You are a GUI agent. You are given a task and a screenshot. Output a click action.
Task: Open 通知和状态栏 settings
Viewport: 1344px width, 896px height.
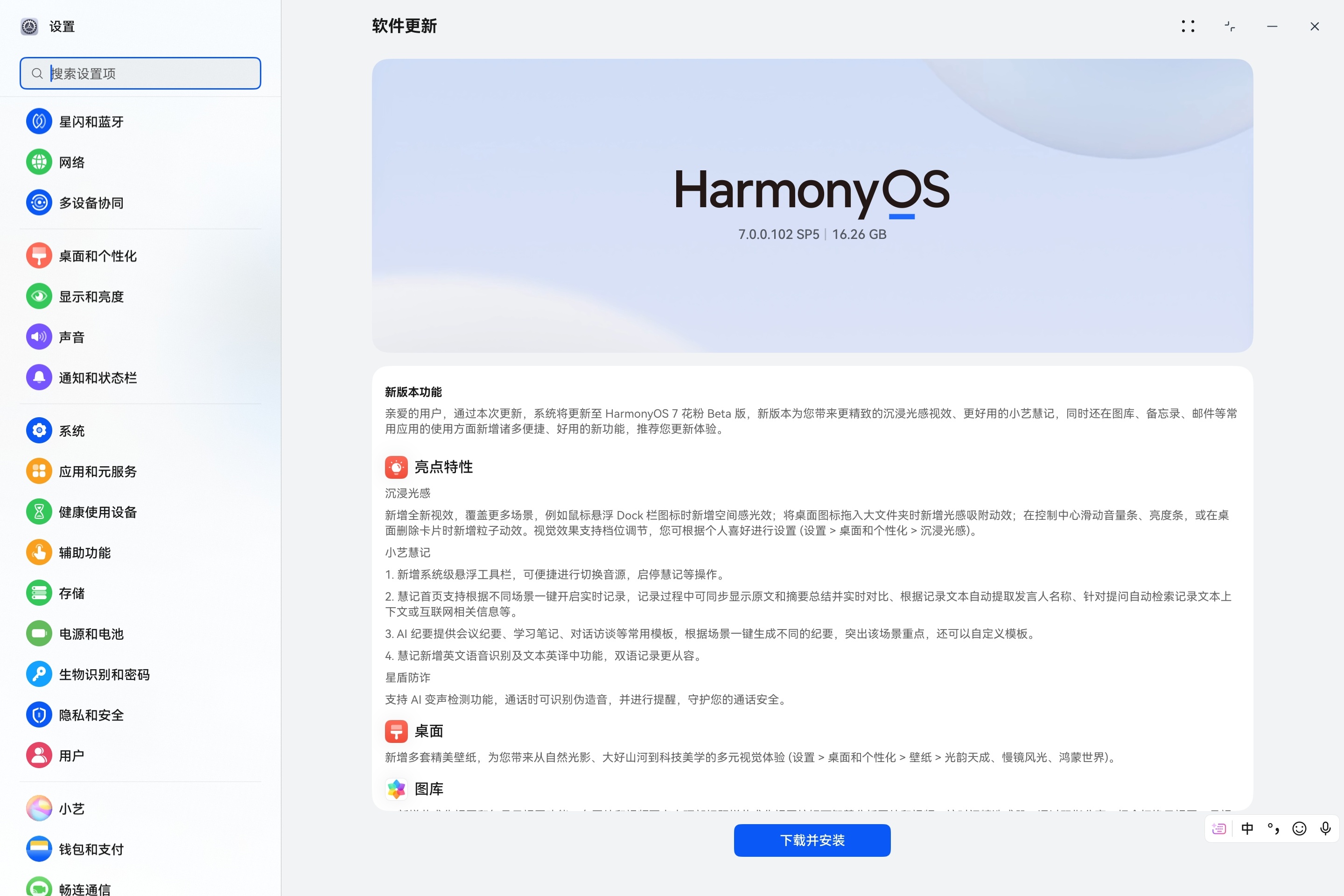[x=140, y=378]
